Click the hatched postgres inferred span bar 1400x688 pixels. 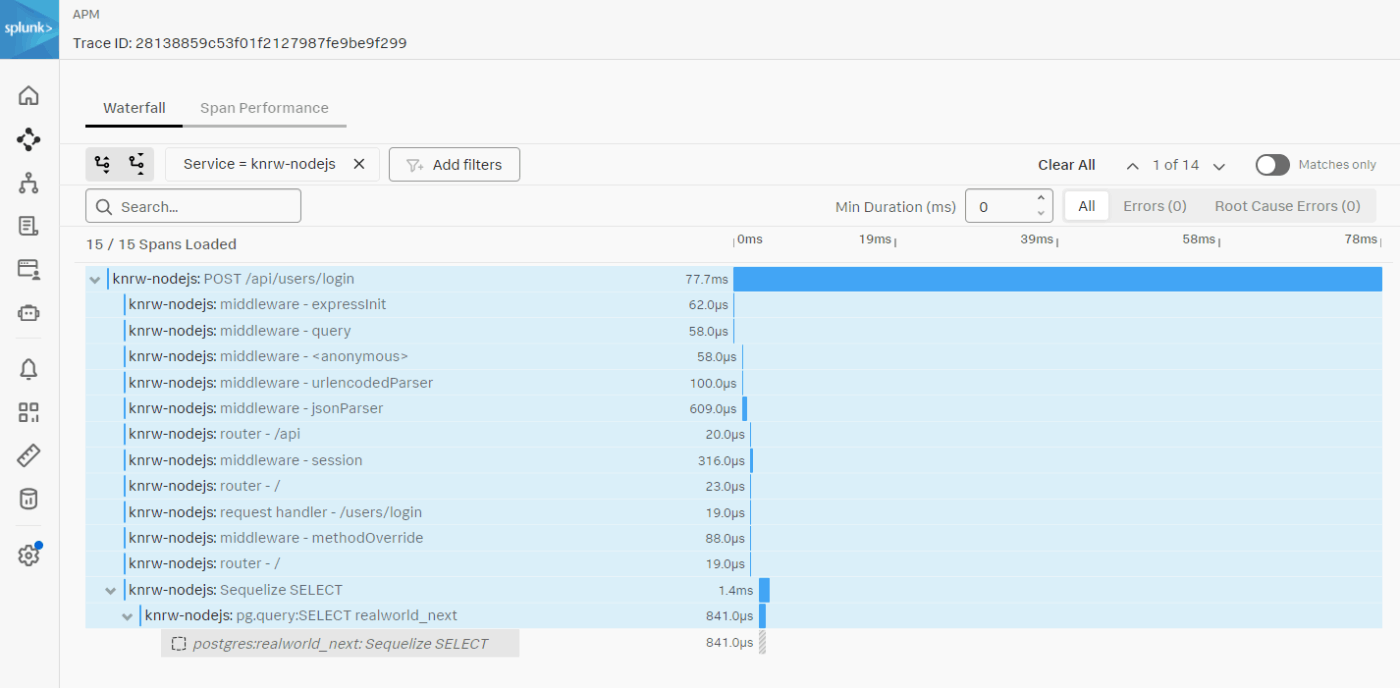(x=762, y=642)
